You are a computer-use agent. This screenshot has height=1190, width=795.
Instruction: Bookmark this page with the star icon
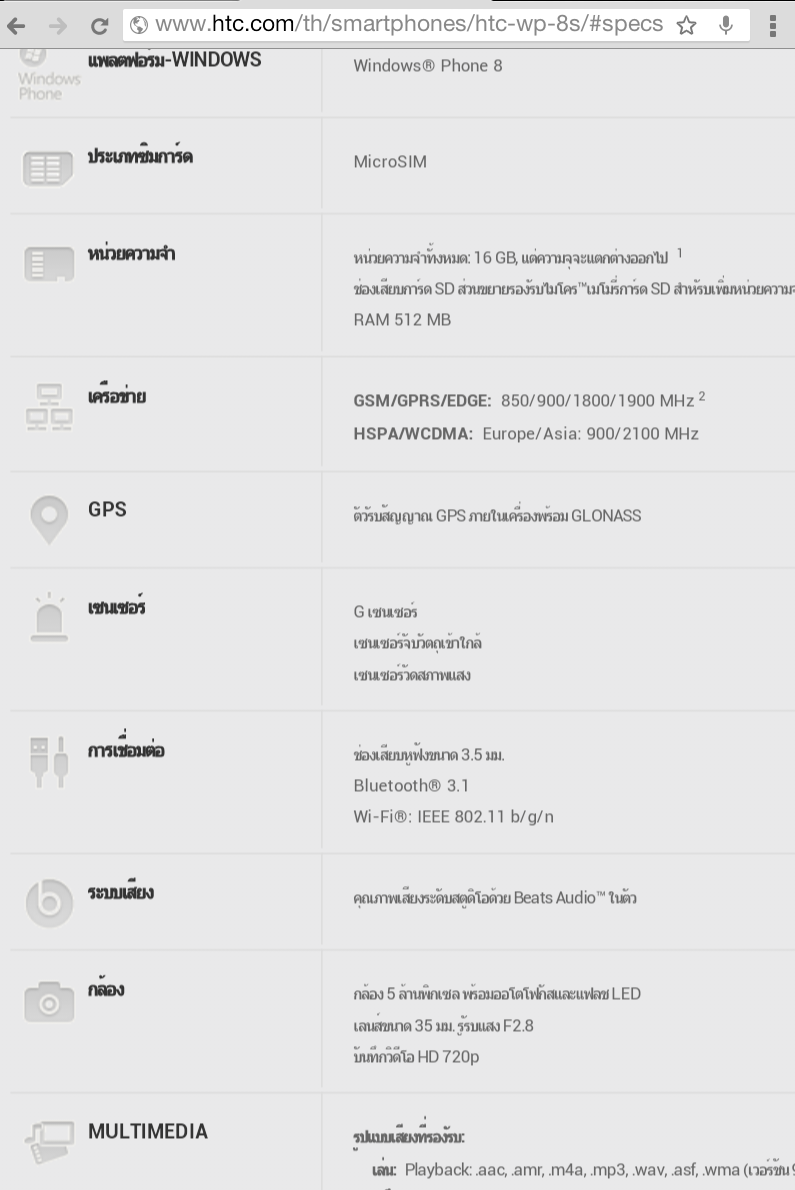coord(687,25)
